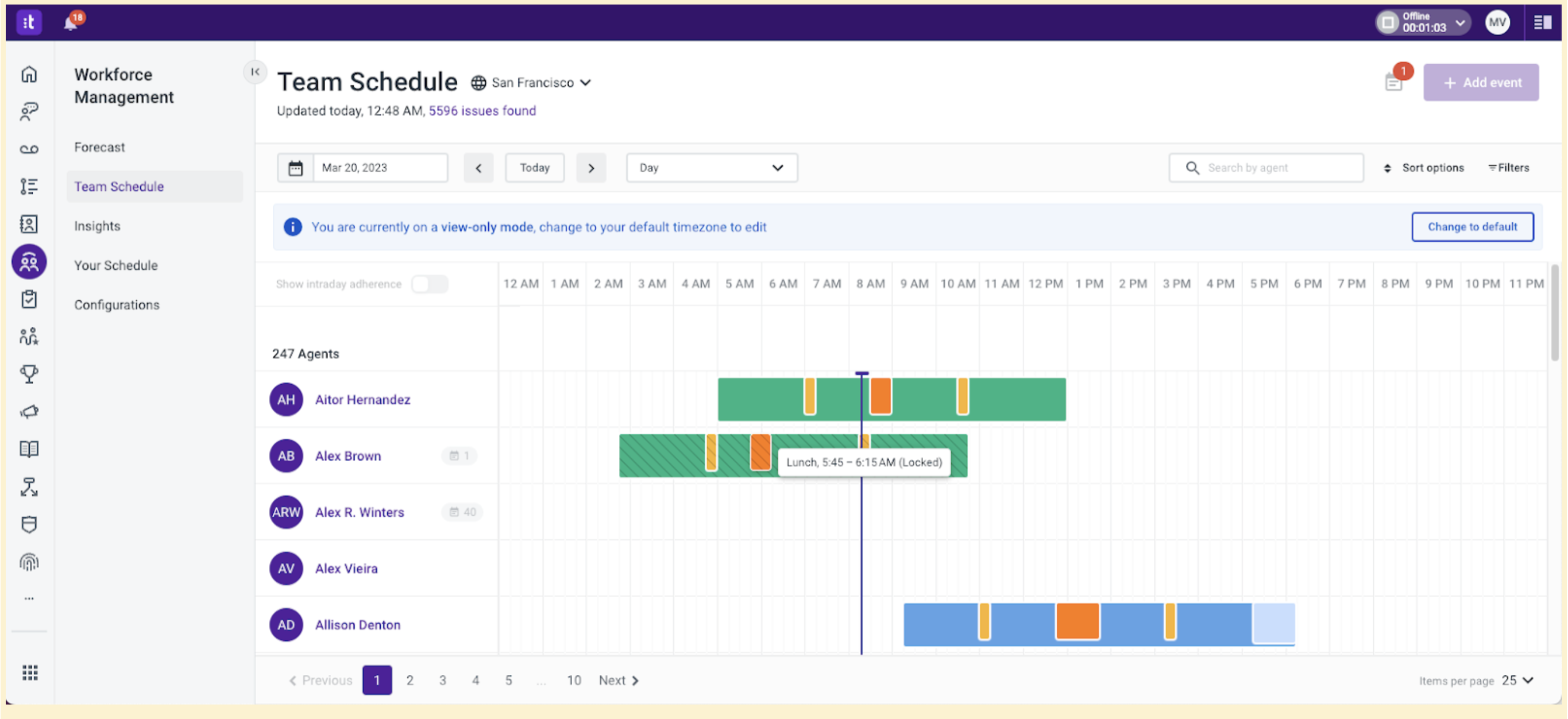
Task: Open the right side panel via top-right icon
Action: pyautogui.click(x=1543, y=22)
